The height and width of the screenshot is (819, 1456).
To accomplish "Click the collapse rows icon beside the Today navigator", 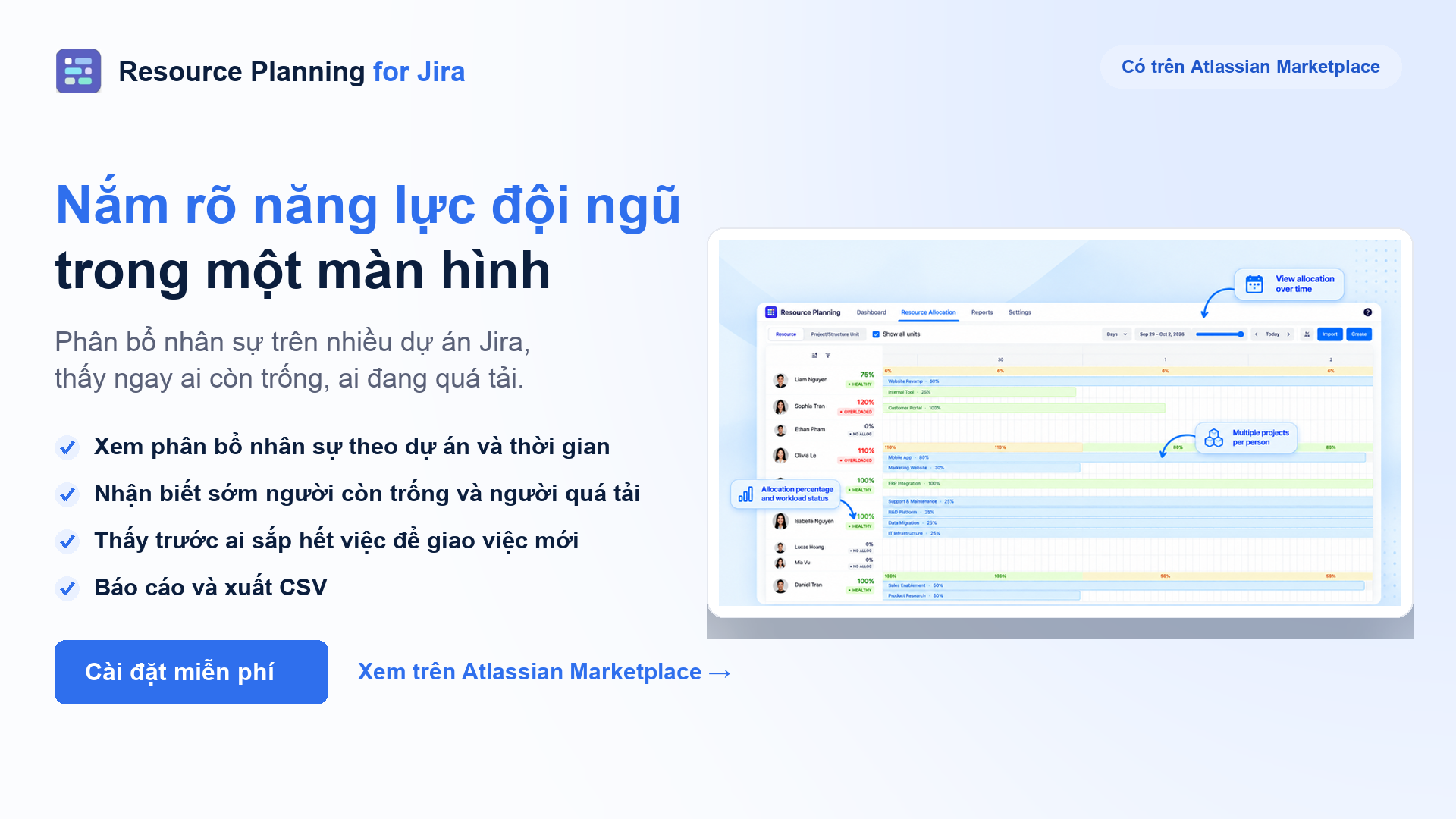I will [x=1307, y=334].
